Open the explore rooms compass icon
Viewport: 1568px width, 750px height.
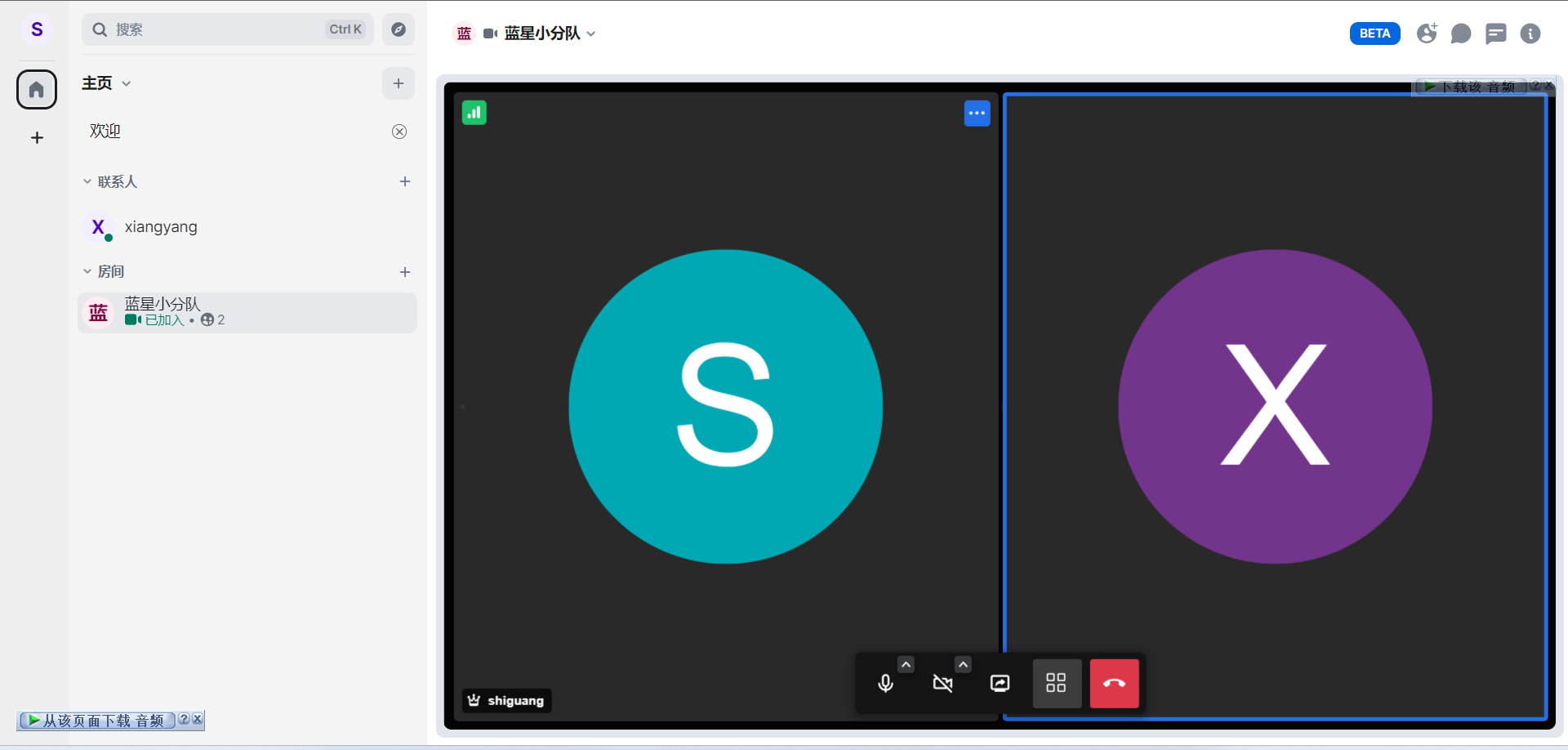[x=399, y=29]
